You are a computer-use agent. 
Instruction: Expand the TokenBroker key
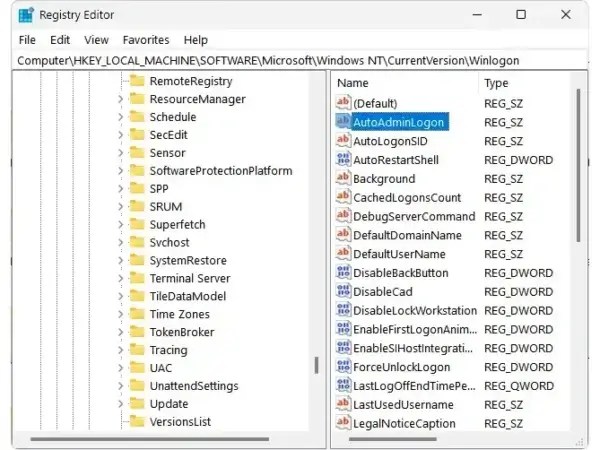tap(121, 332)
